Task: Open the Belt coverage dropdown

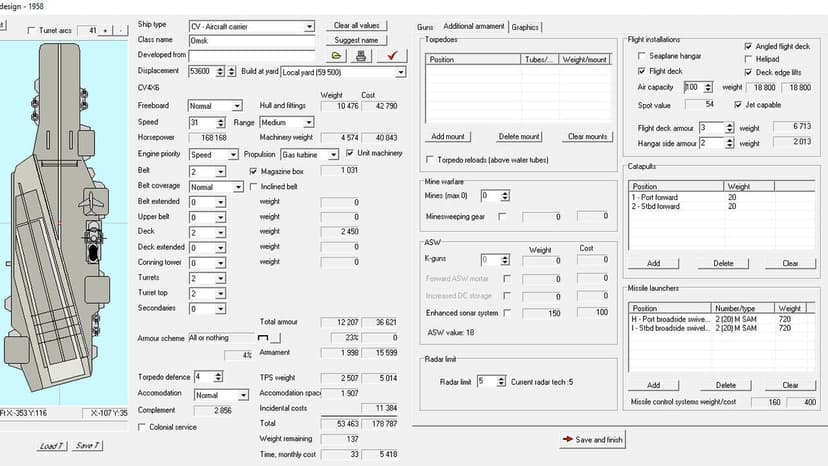Action: 238,187
